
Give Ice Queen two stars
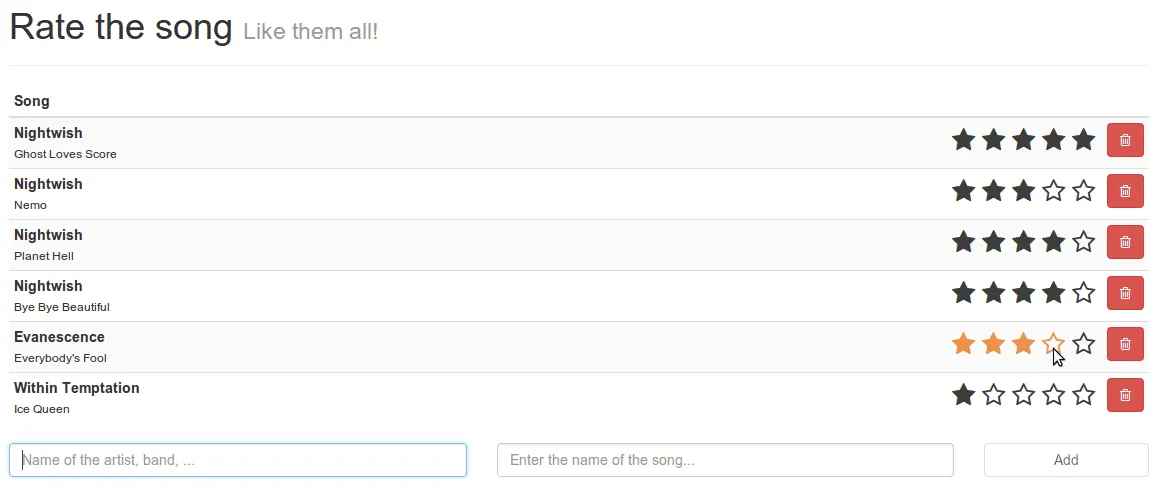click(993, 395)
